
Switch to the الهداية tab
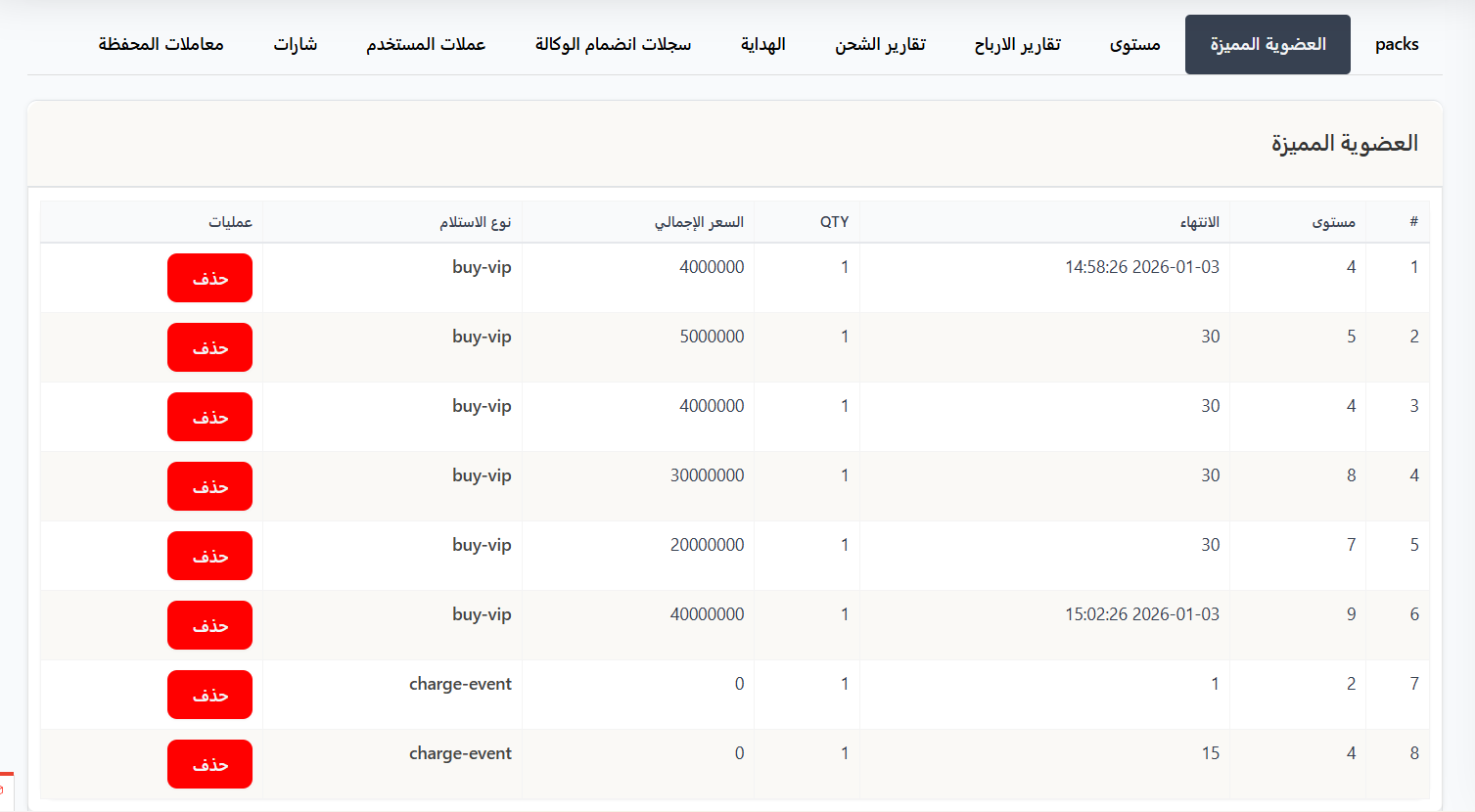click(x=763, y=44)
